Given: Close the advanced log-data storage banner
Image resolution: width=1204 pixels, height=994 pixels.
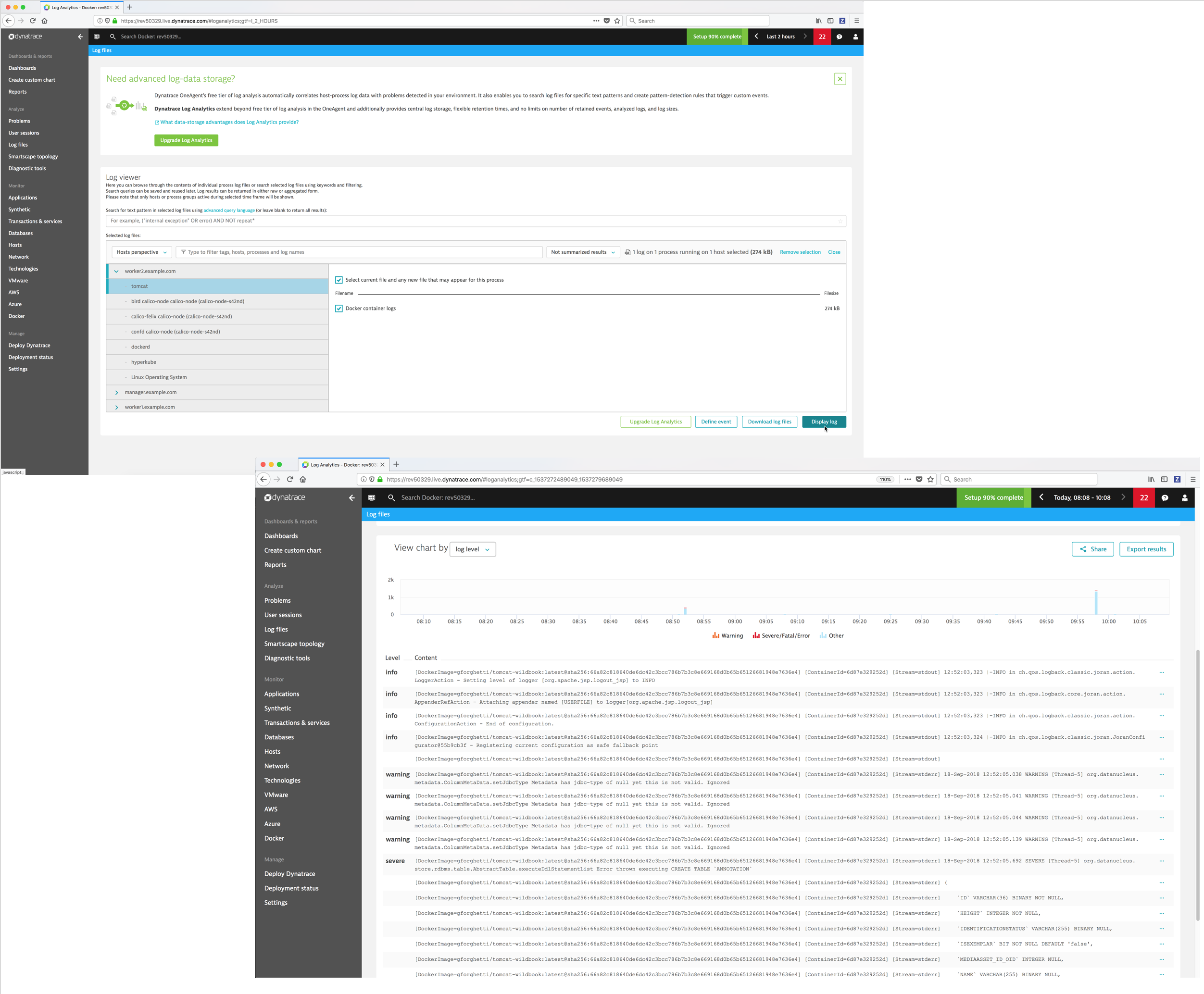Looking at the screenshot, I should click(x=840, y=79).
